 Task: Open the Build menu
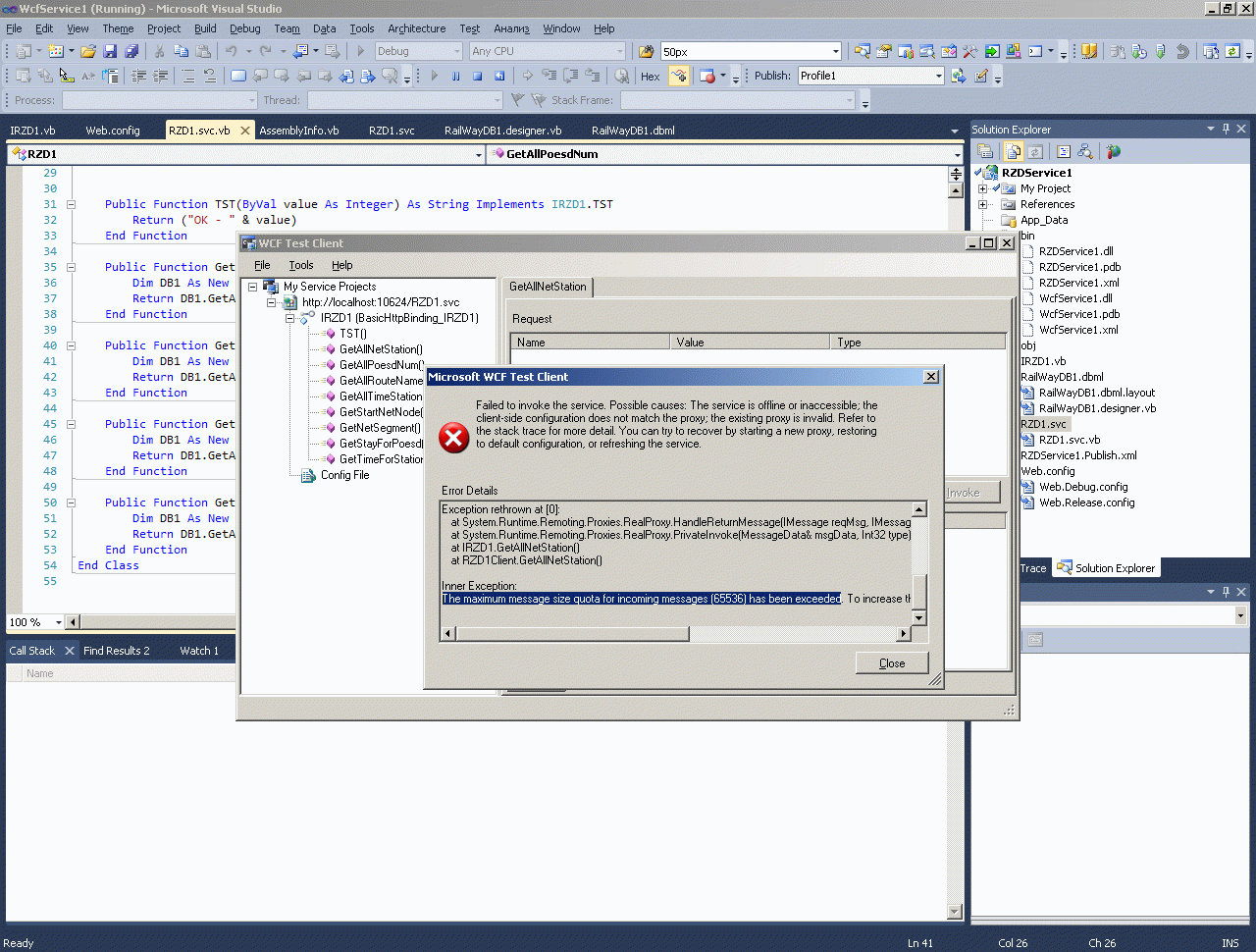(205, 28)
